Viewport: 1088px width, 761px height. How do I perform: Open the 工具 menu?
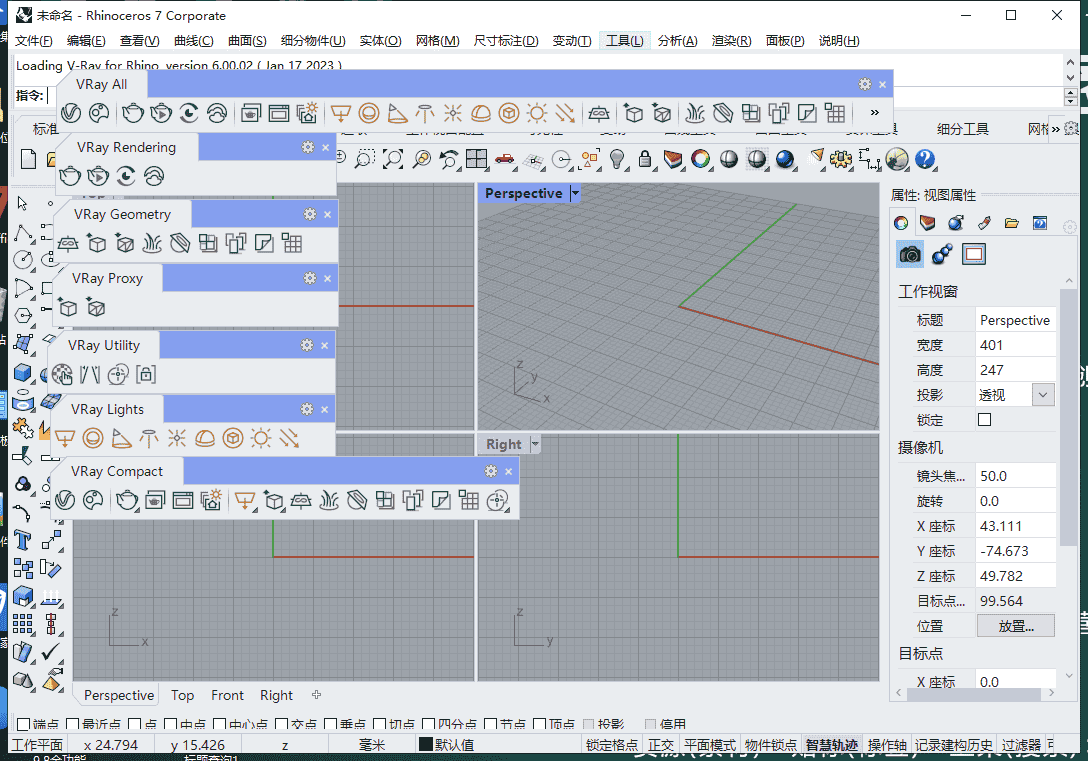pos(625,42)
